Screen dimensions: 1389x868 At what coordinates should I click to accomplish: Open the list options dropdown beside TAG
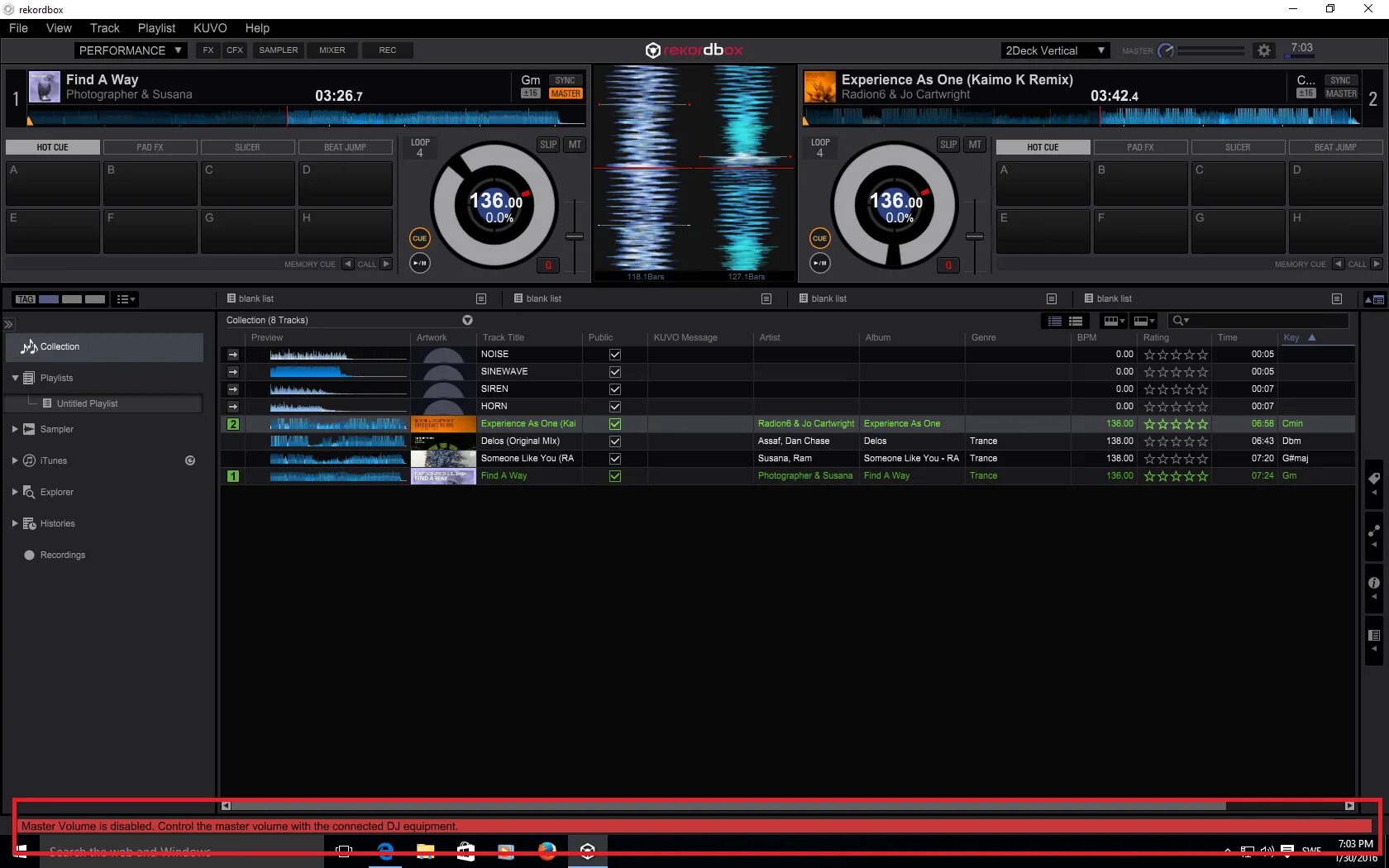(126, 299)
